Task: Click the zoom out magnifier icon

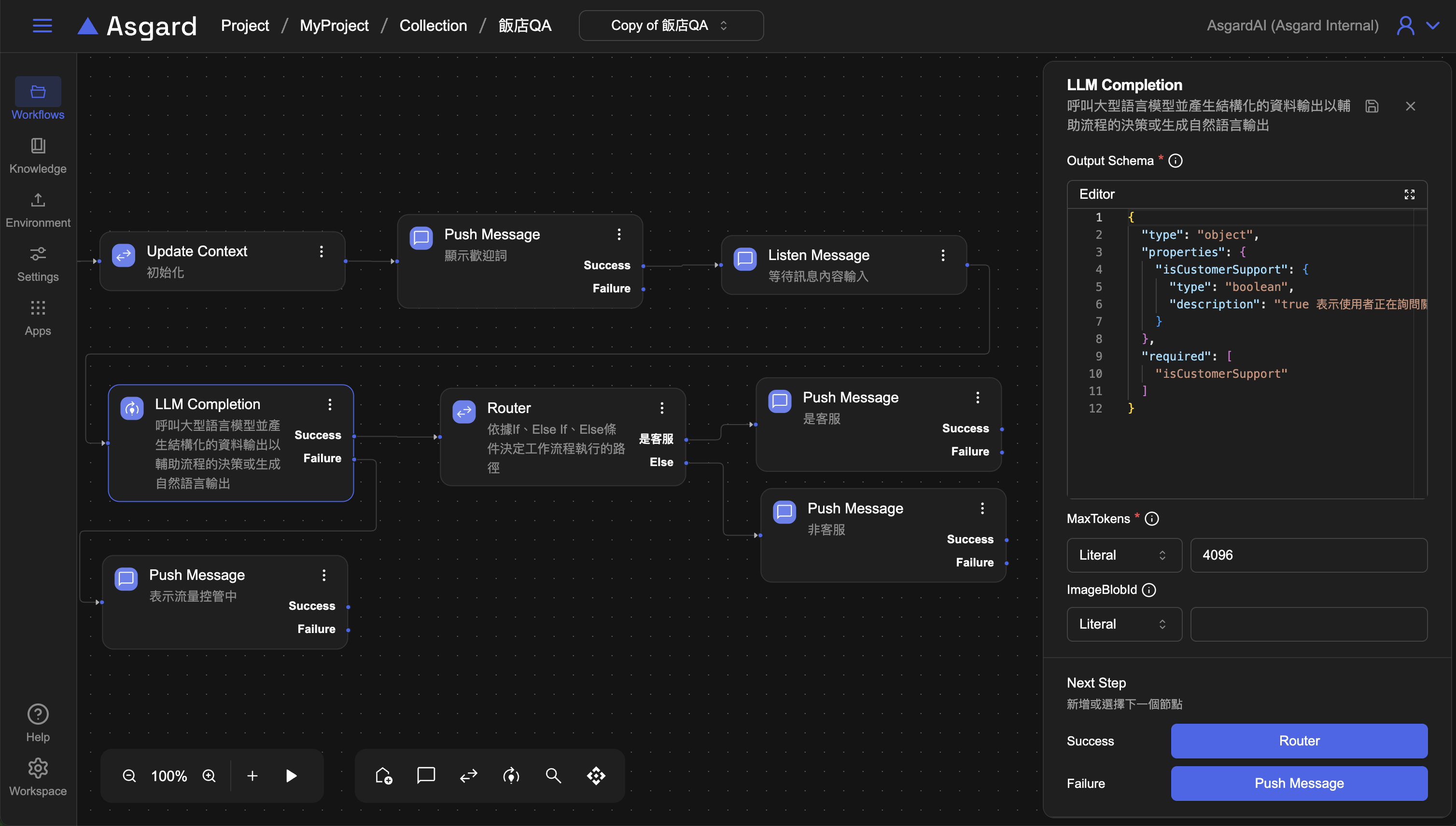Action: coord(129,775)
